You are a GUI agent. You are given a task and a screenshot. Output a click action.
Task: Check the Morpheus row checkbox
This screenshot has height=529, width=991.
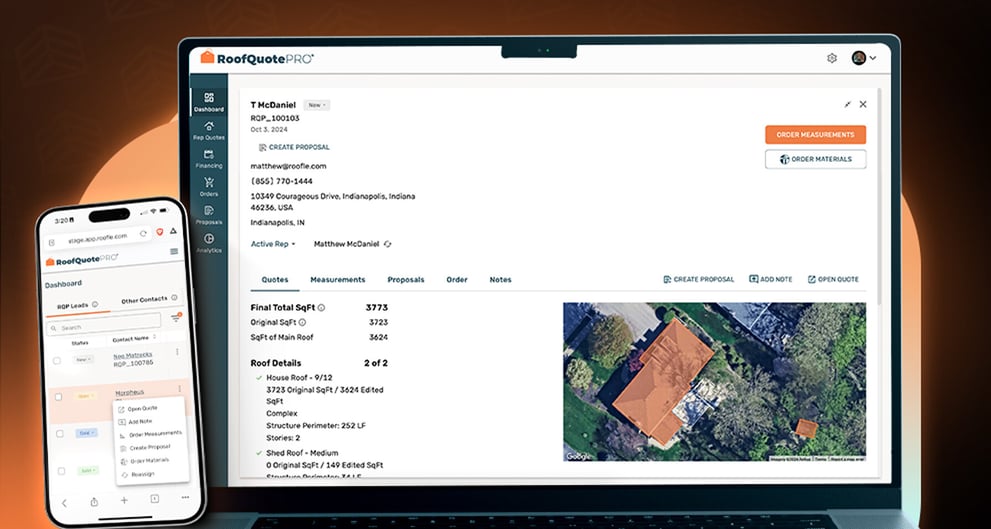coord(58,397)
